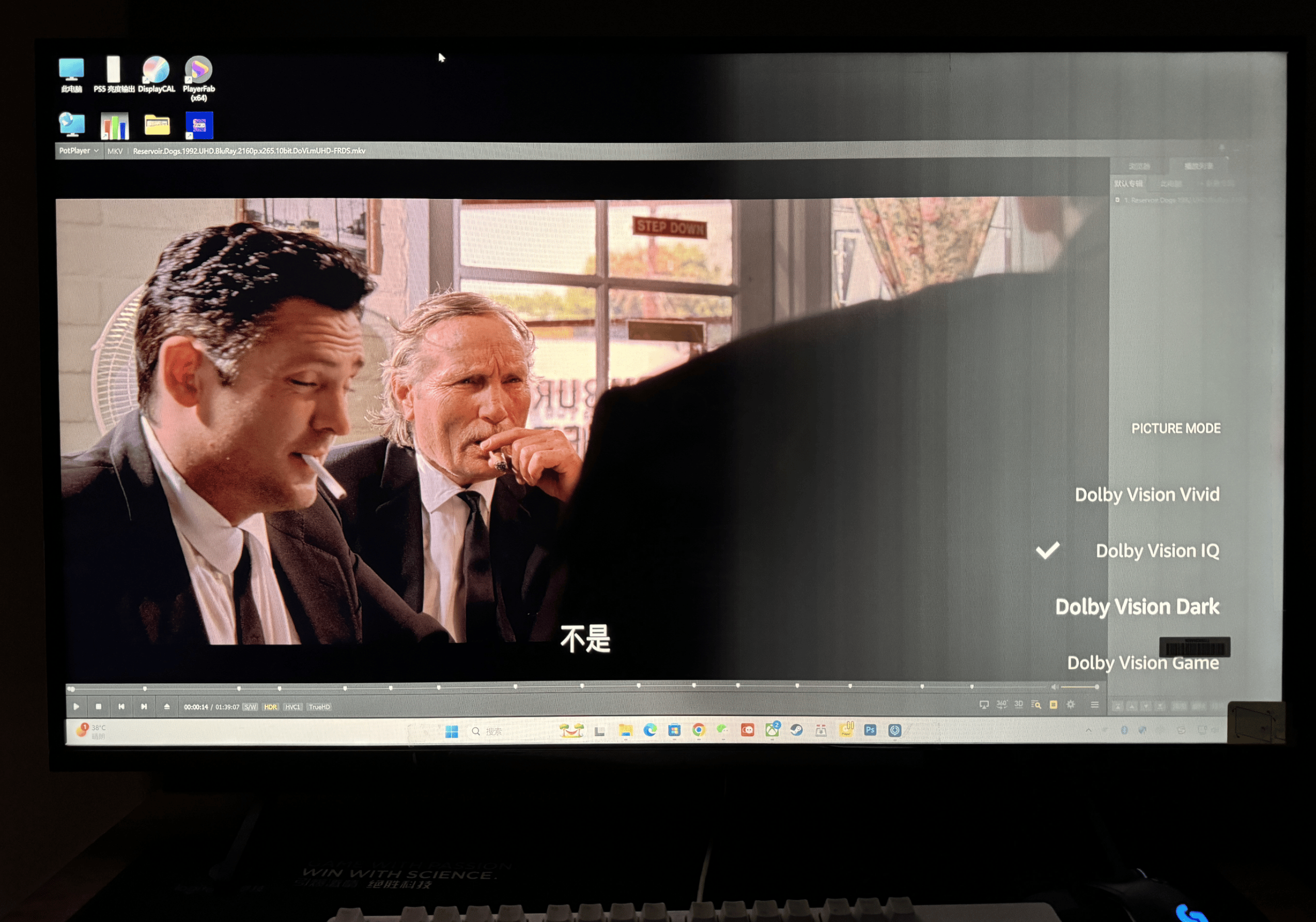Image resolution: width=1316 pixels, height=922 pixels.
Task: Click the TrueHD audio codec label
Action: pos(319,707)
